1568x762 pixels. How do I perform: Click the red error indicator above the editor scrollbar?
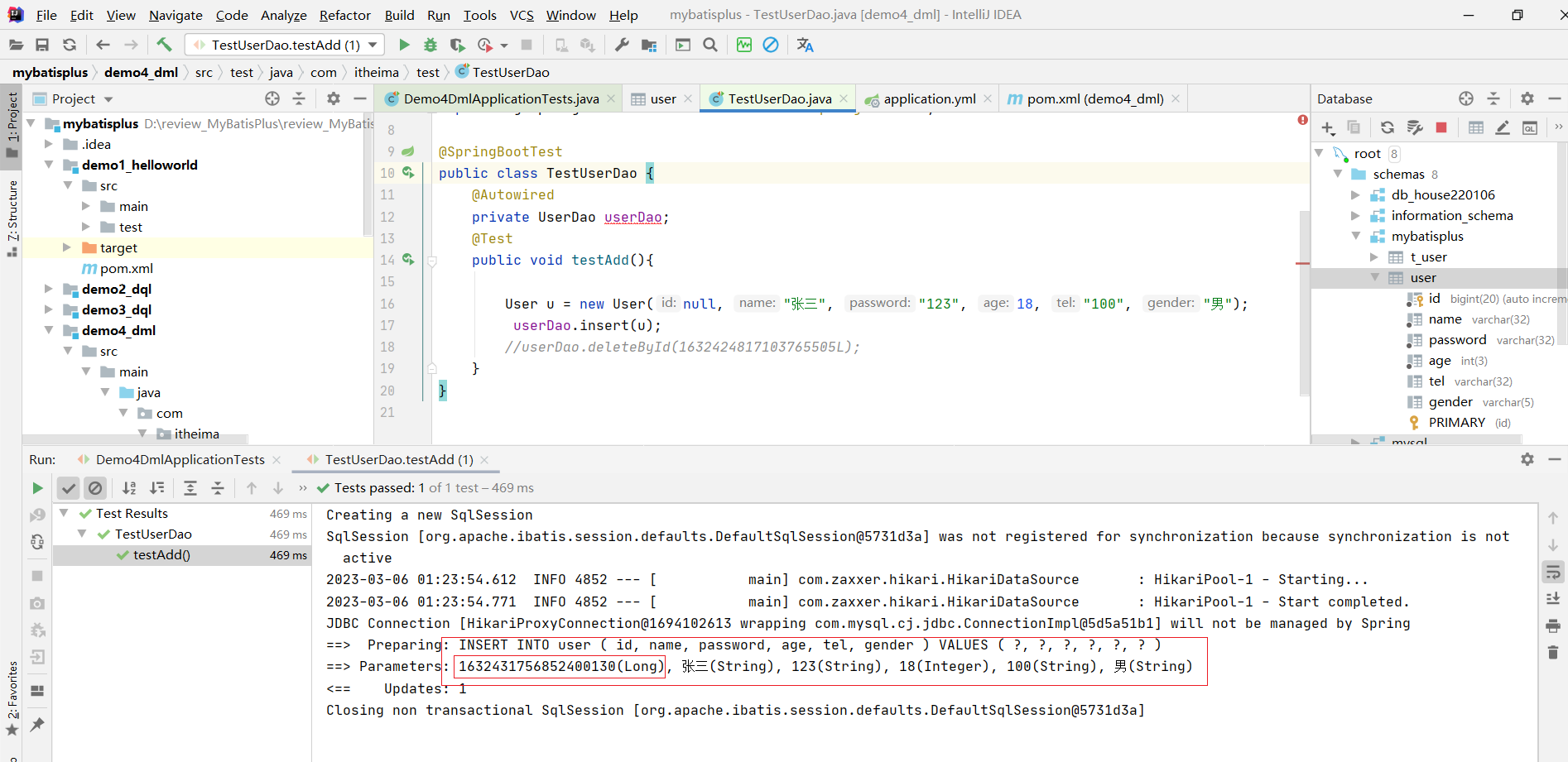coord(1303,121)
